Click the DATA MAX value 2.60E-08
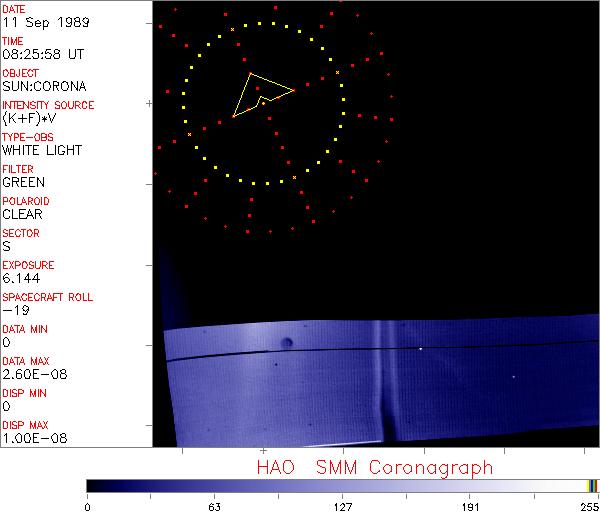This screenshot has height=512, width=600. click(x=34, y=374)
